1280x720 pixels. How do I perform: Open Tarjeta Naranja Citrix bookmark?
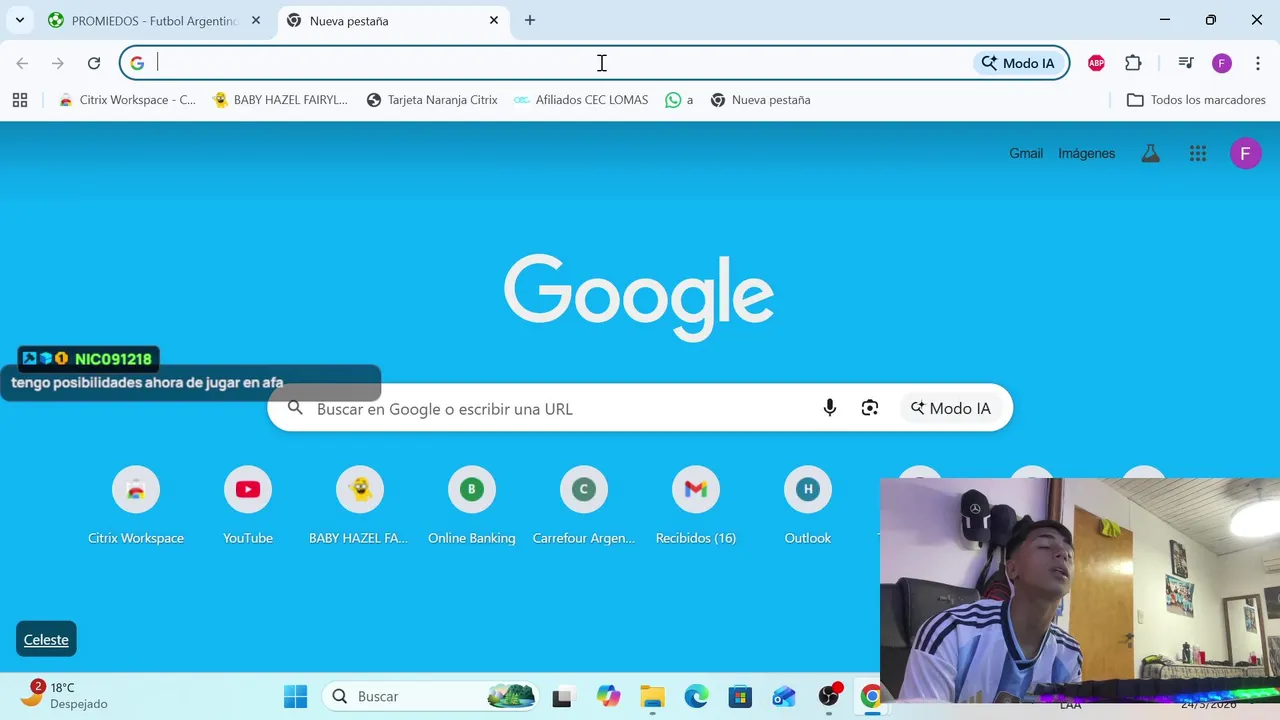pyautogui.click(x=432, y=100)
